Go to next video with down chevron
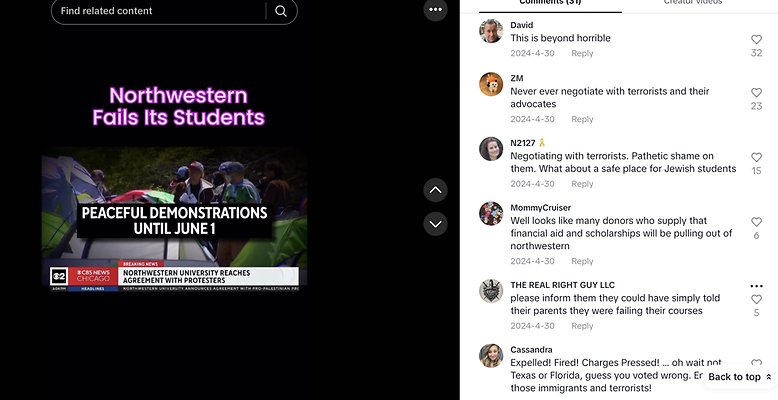 (x=435, y=223)
